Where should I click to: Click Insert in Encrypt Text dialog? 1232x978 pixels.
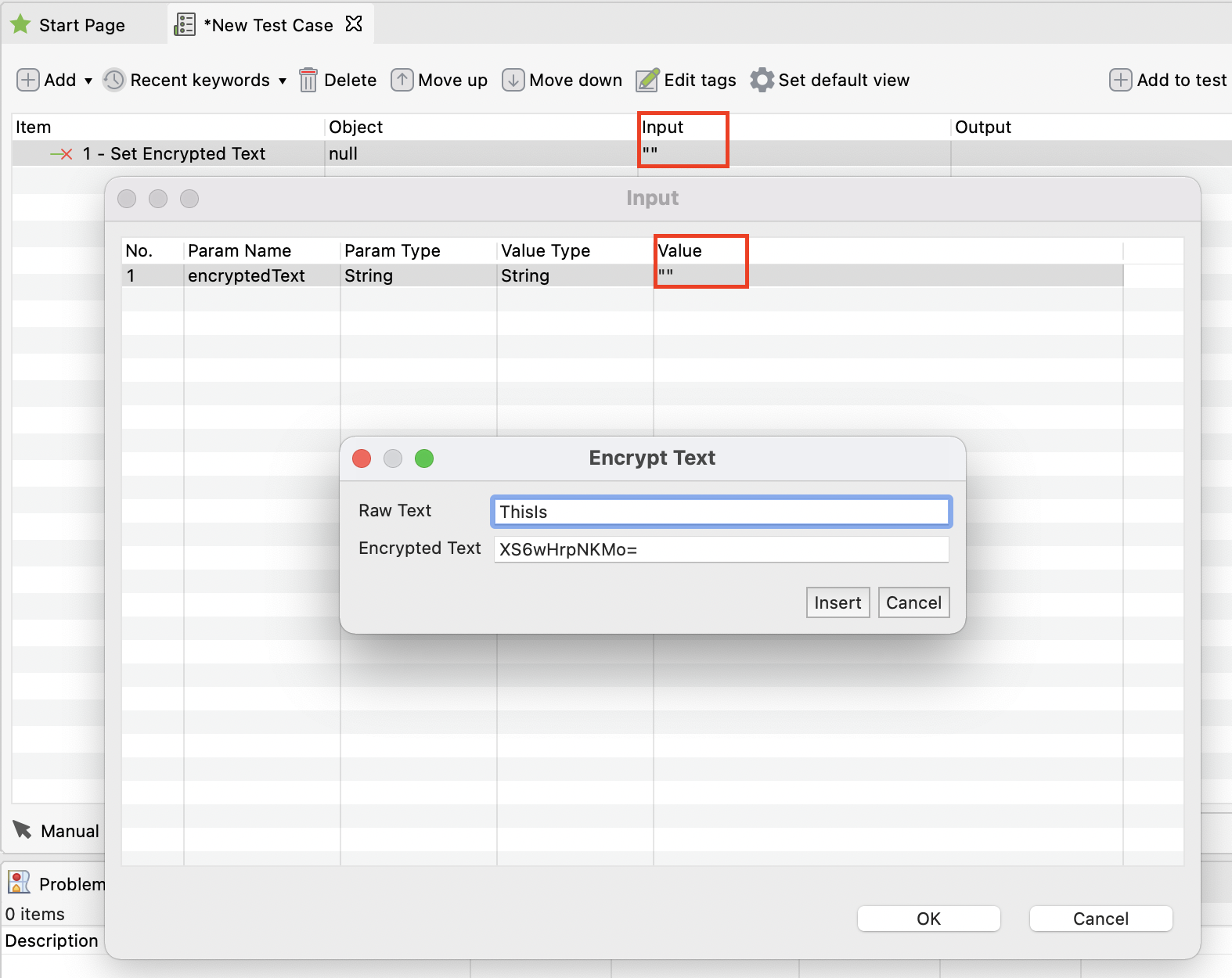837,602
